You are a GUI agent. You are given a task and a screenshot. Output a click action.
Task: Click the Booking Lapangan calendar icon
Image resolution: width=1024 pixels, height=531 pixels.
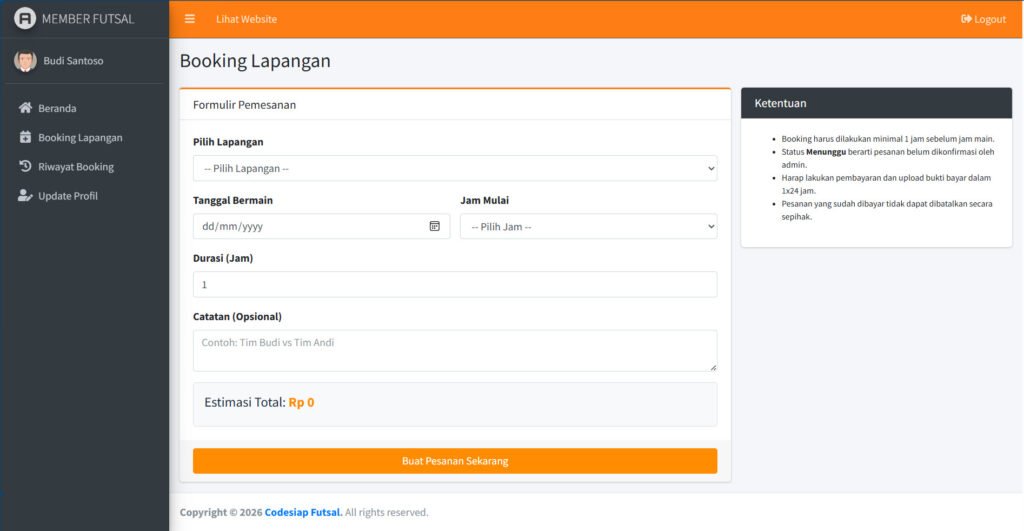coord(26,138)
